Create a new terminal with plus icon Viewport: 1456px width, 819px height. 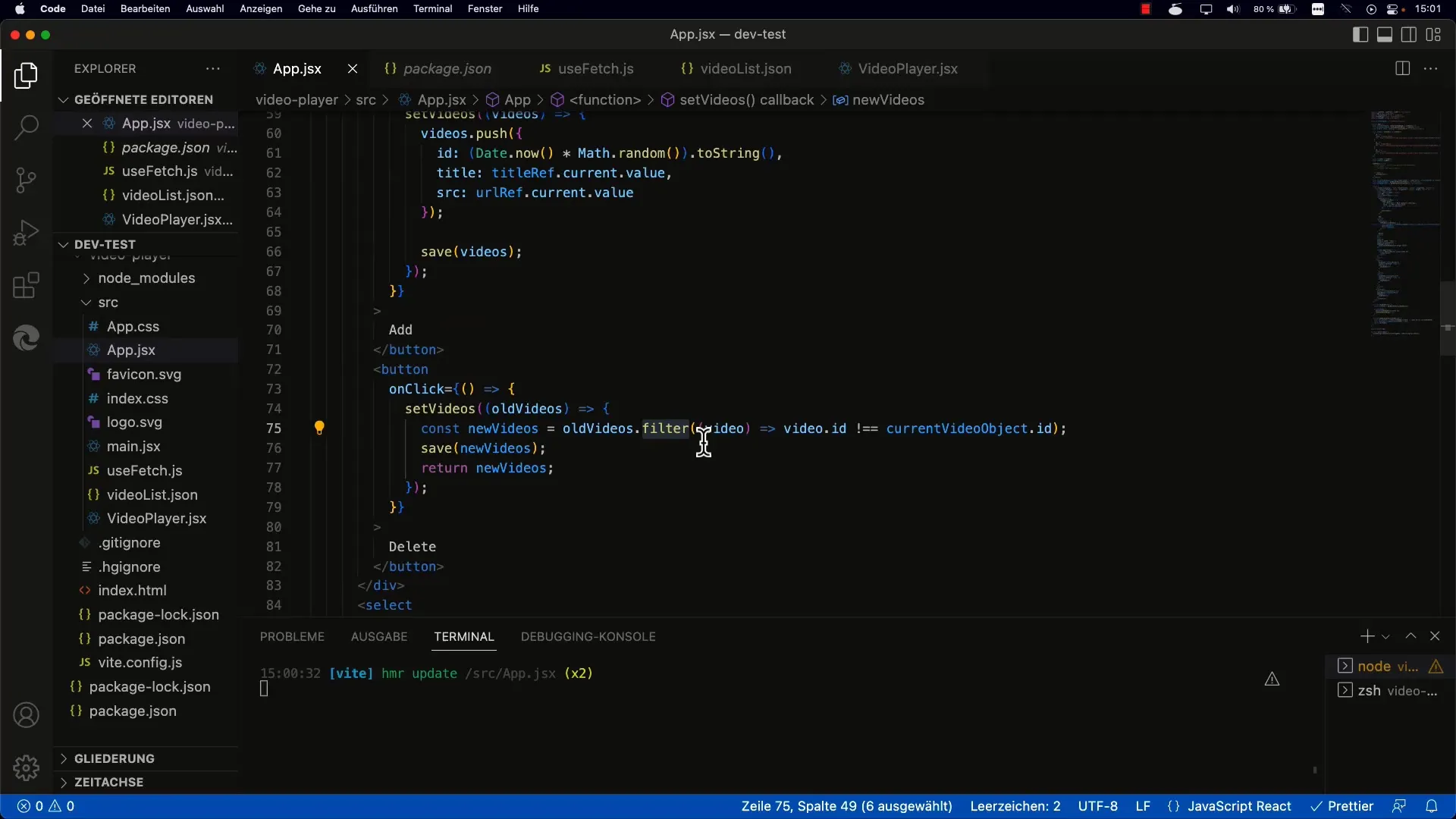point(1367,636)
